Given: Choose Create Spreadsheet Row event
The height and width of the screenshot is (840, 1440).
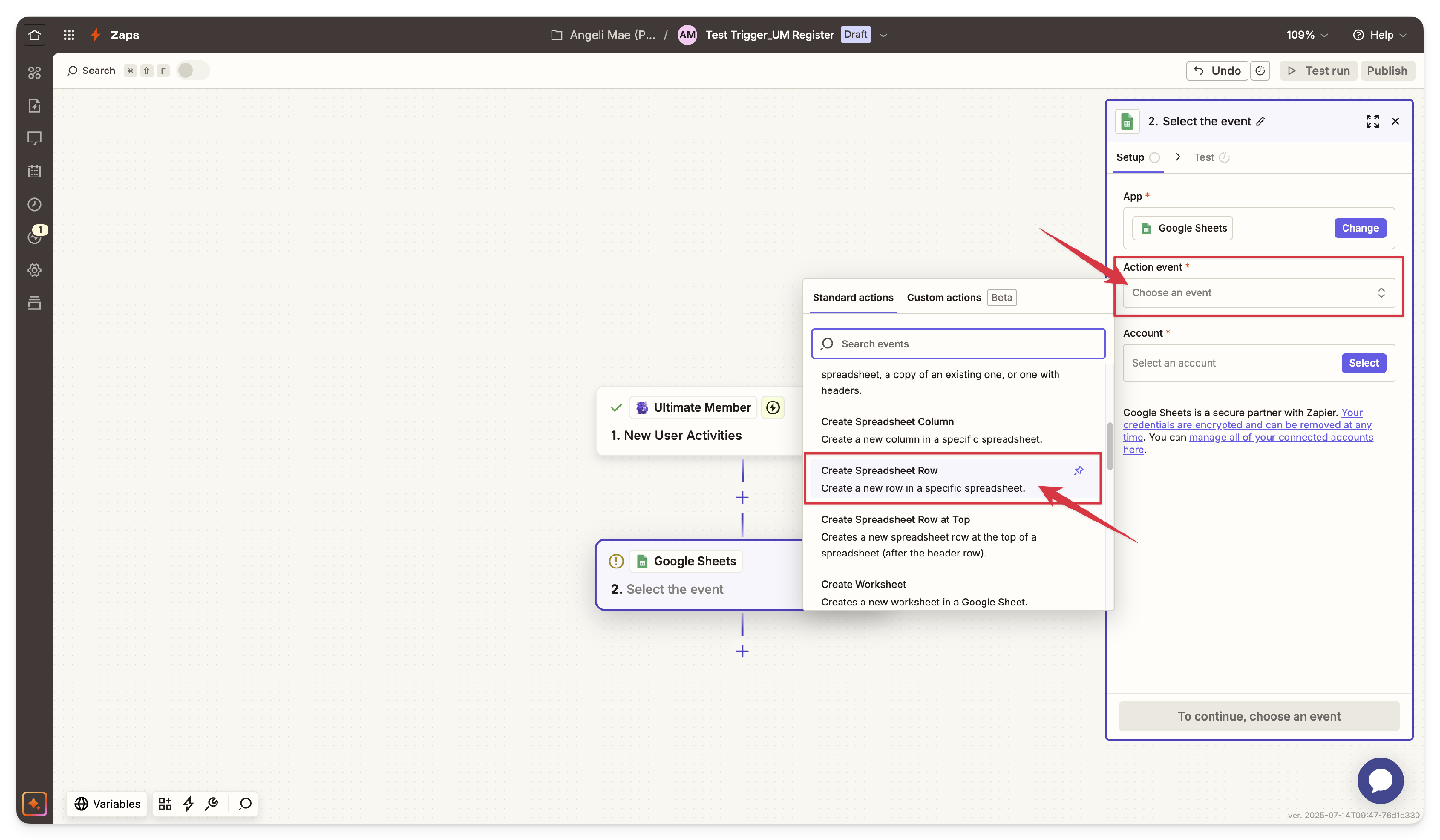Looking at the screenshot, I should (953, 479).
